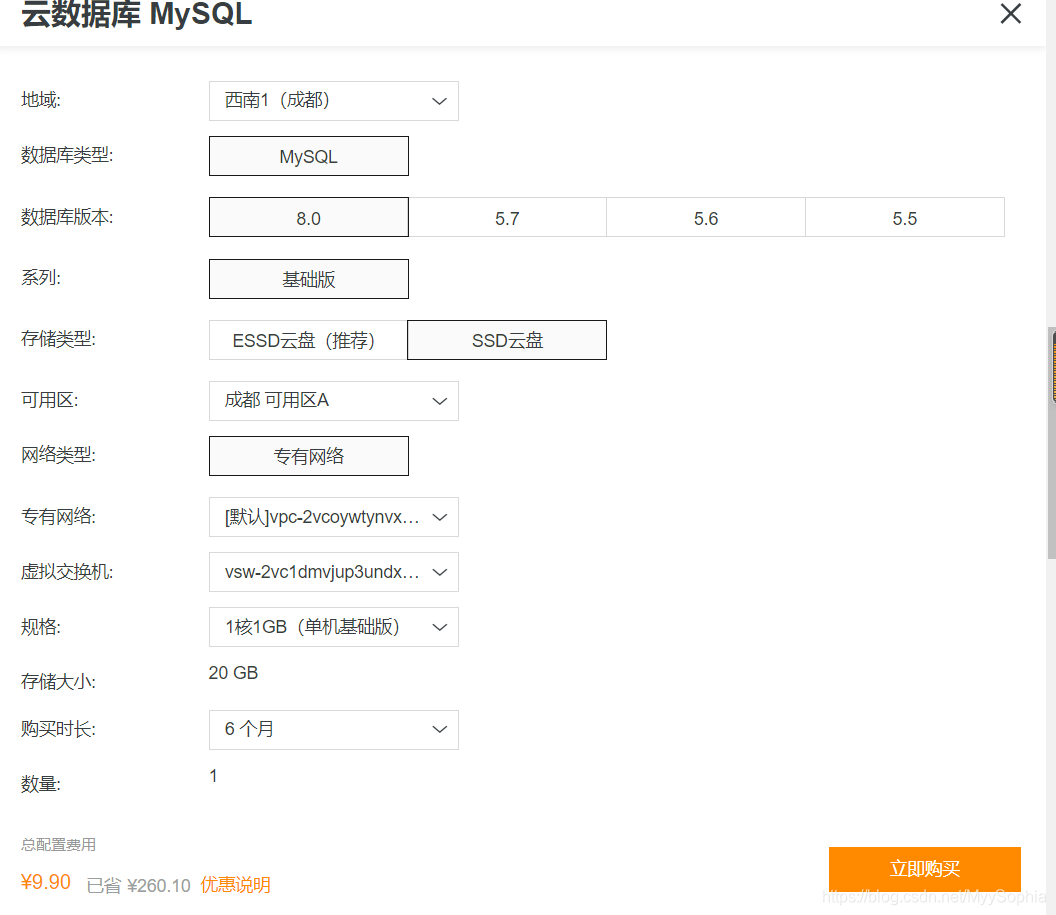Image resolution: width=1056 pixels, height=915 pixels.
Task: Select the 专有网络 network type button
Action: point(308,456)
